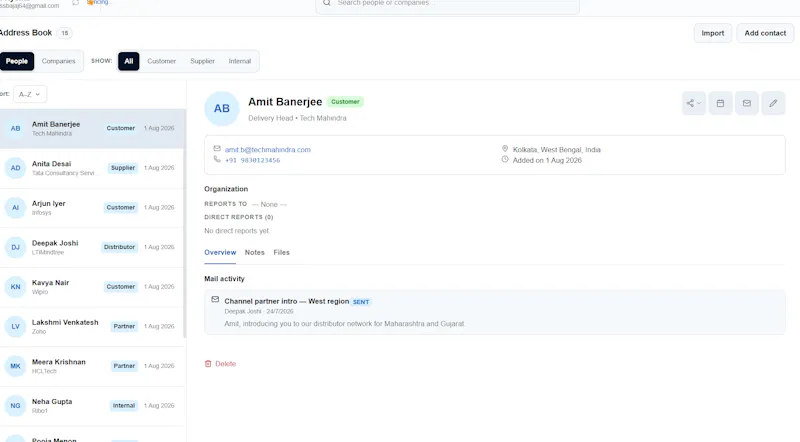Click the sync refresh icon at top

click(x=76, y=3)
